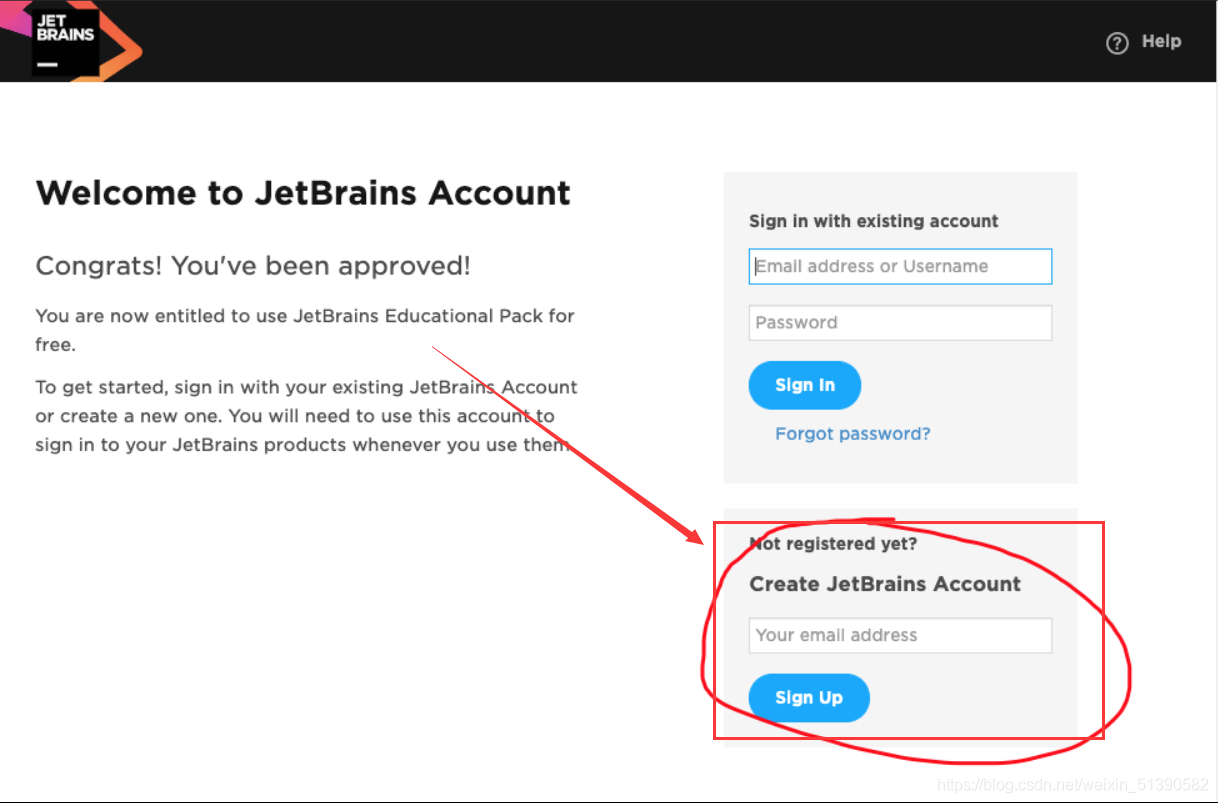Image resolution: width=1218 pixels, height=803 pixels.
Task: Click the Create JetBrains Account heading
Action: (x=885, y=584)
